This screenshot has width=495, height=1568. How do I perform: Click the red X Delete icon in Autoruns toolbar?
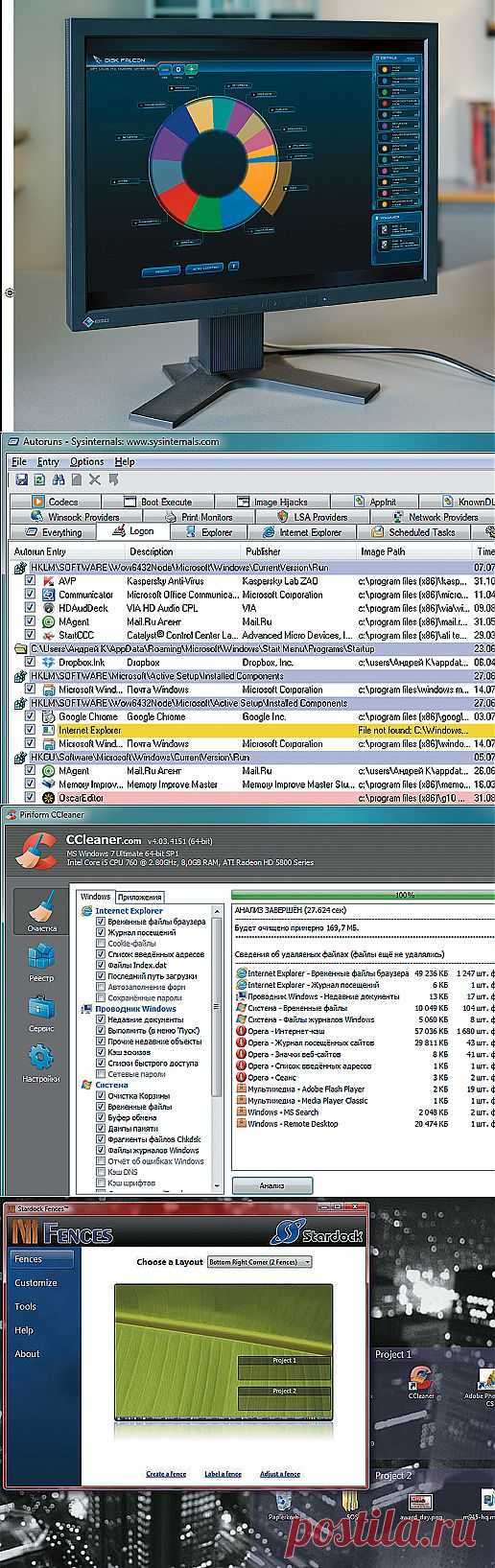pyautogui.click(x=94, y=479)
